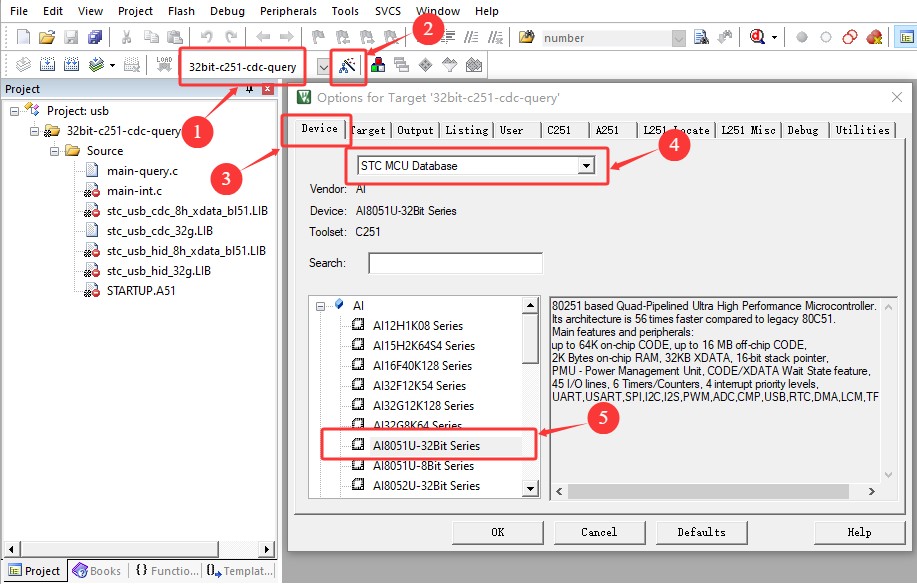Open the STC MCU Database dropdown

[586, 166]
